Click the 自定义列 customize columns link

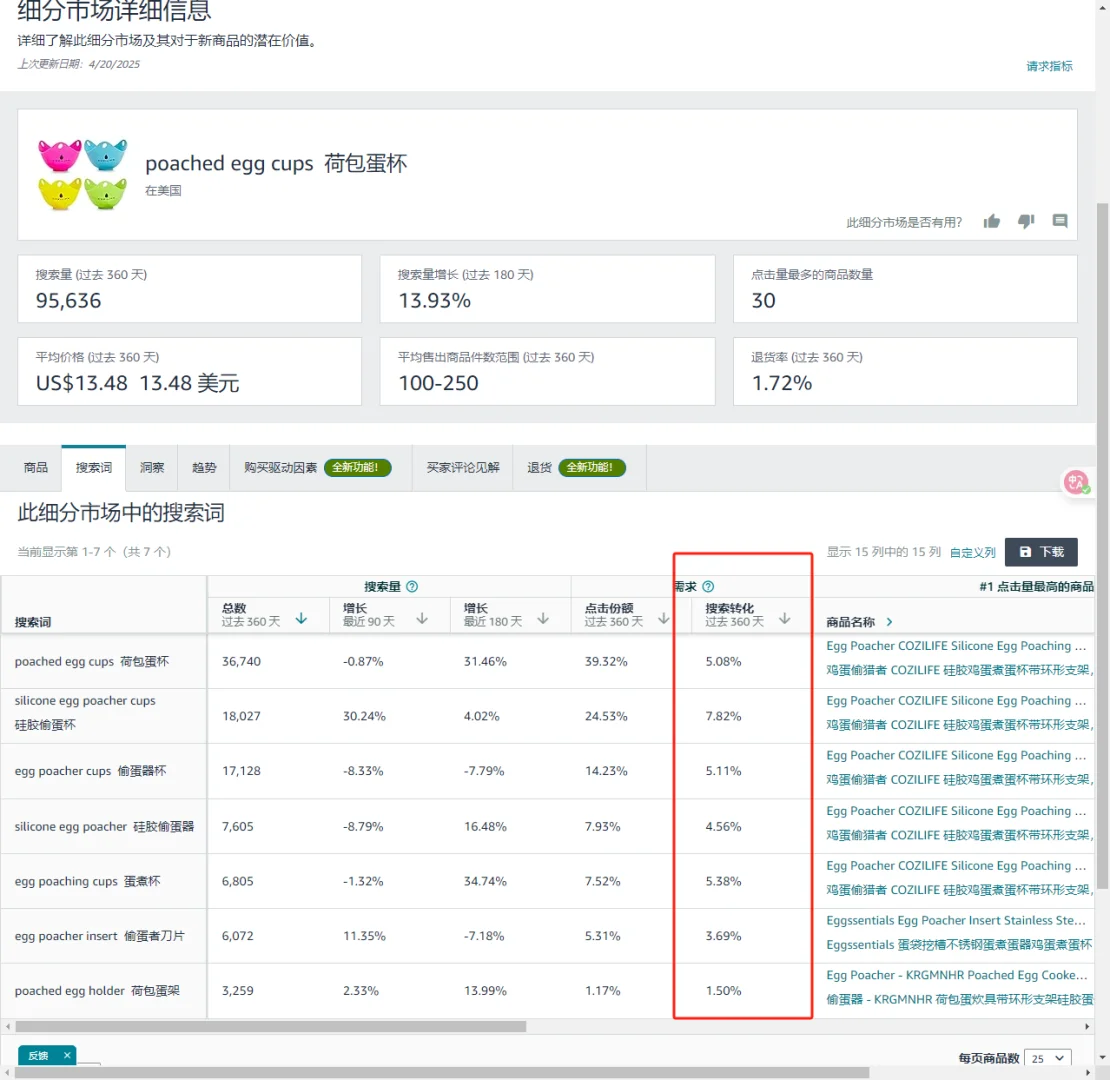coord(973,552)
